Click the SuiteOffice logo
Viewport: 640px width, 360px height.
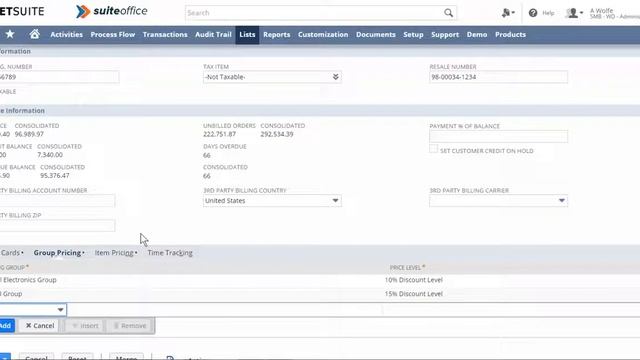click(x=111, y=11)
